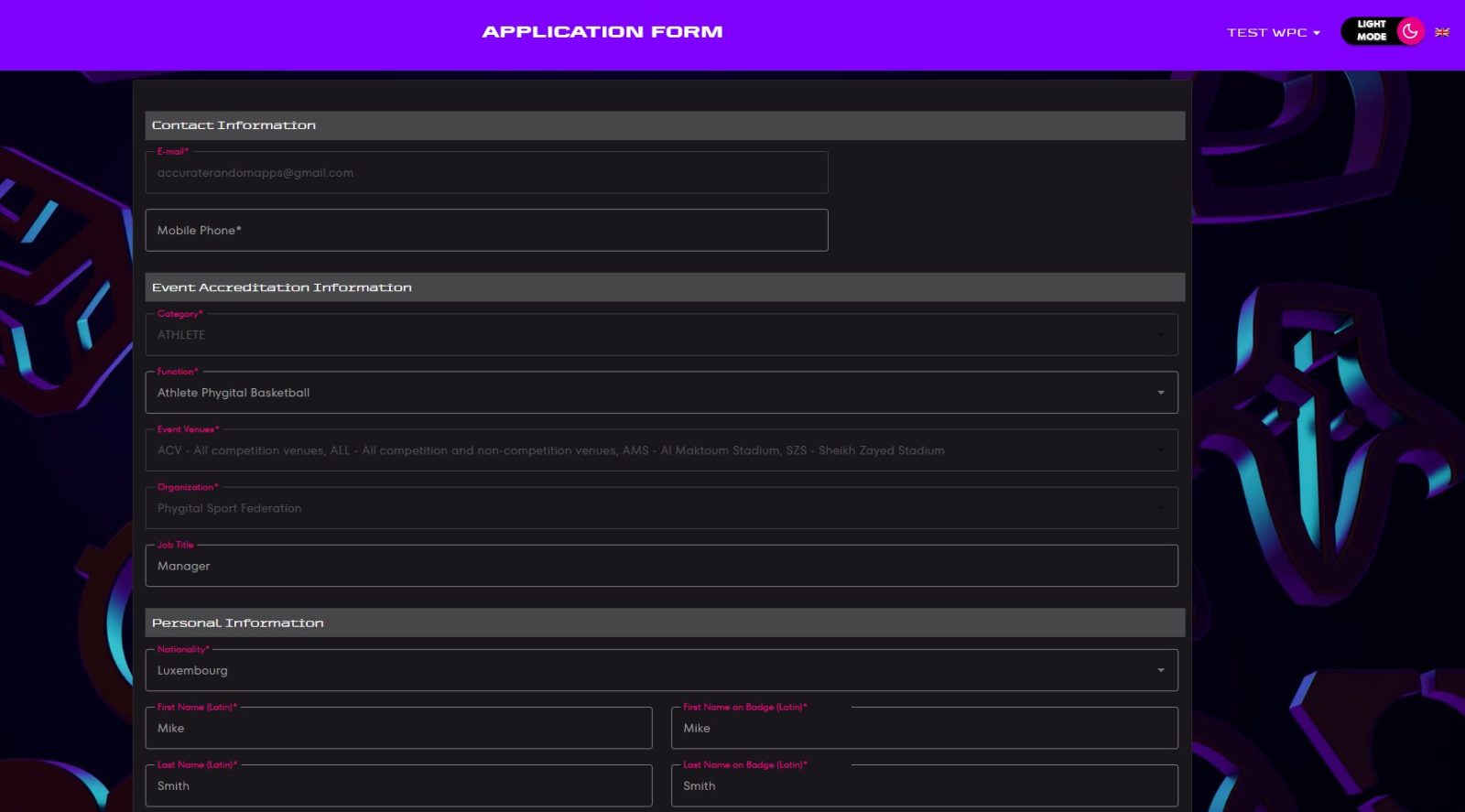Click the Nationality dropdown arrow
The height and width of the screenshot is (812, 1465).
[x=1160, y=670]
